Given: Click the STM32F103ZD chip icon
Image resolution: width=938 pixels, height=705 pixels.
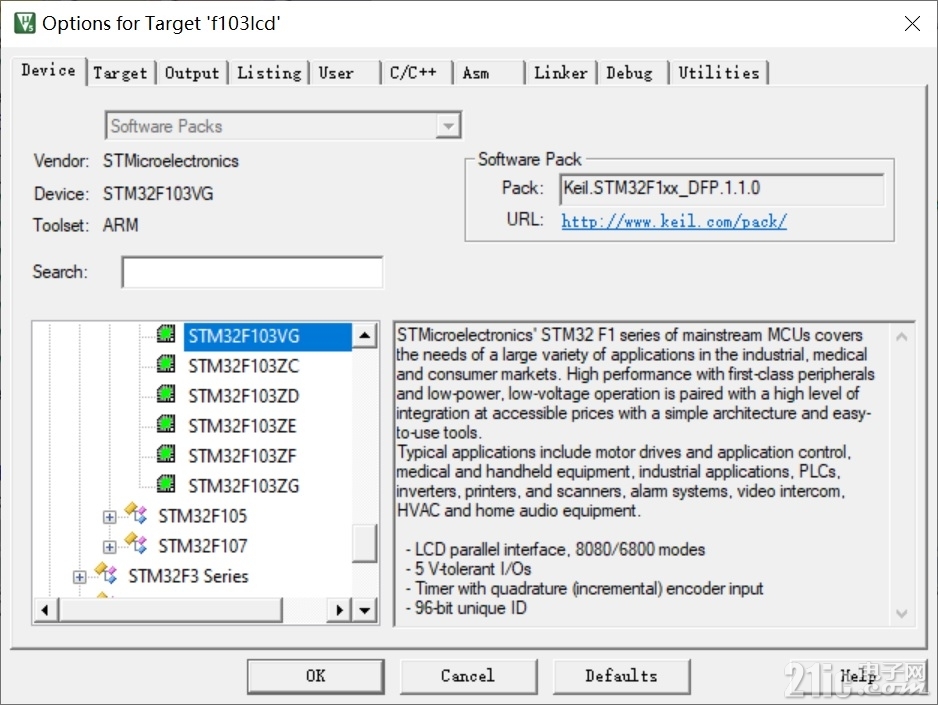Looking at the screenshot, I should coord(166,394).
